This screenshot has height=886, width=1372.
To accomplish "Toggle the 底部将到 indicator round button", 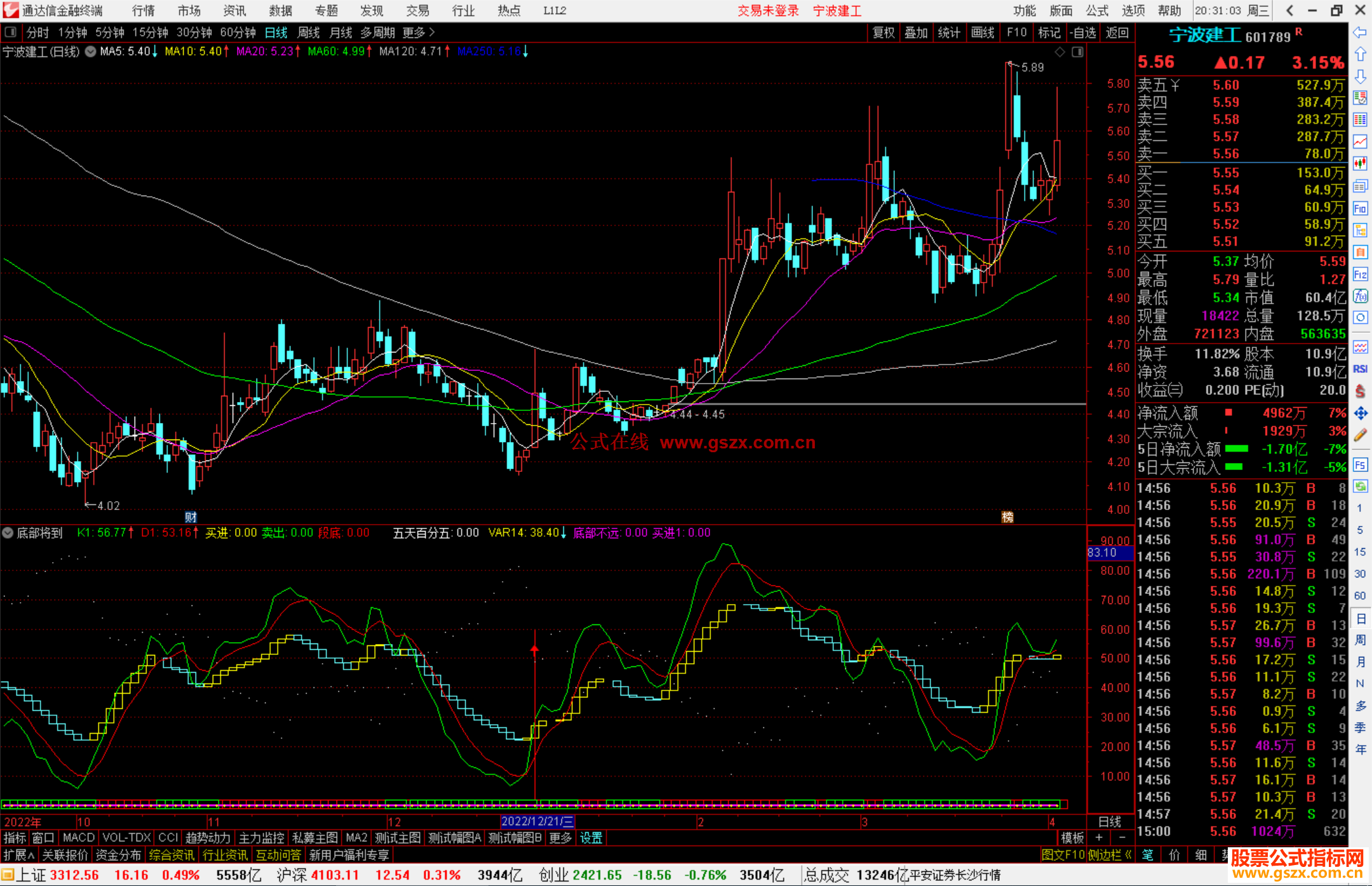I will coord(8,533).
